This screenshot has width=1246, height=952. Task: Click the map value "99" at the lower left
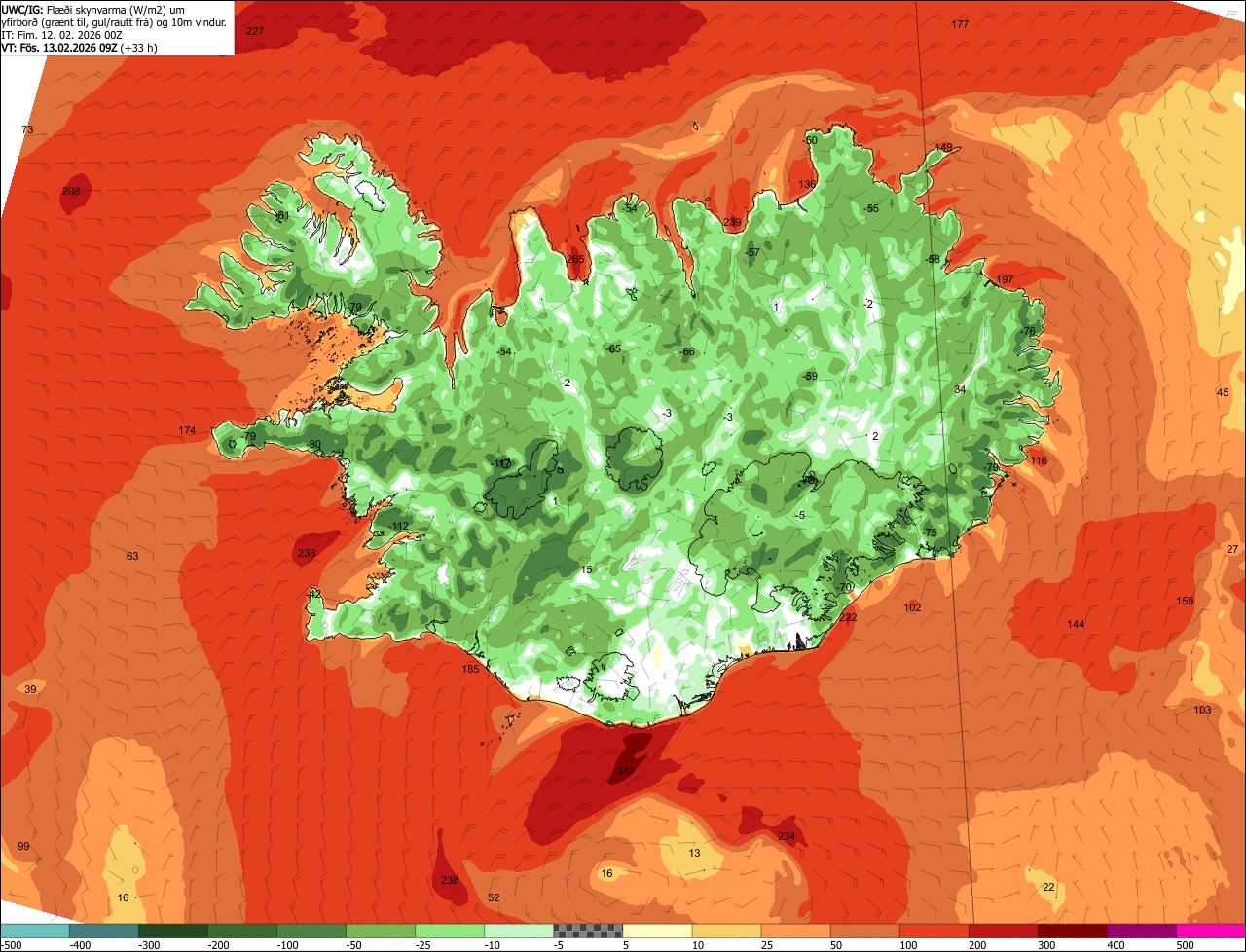pos(23,846)
